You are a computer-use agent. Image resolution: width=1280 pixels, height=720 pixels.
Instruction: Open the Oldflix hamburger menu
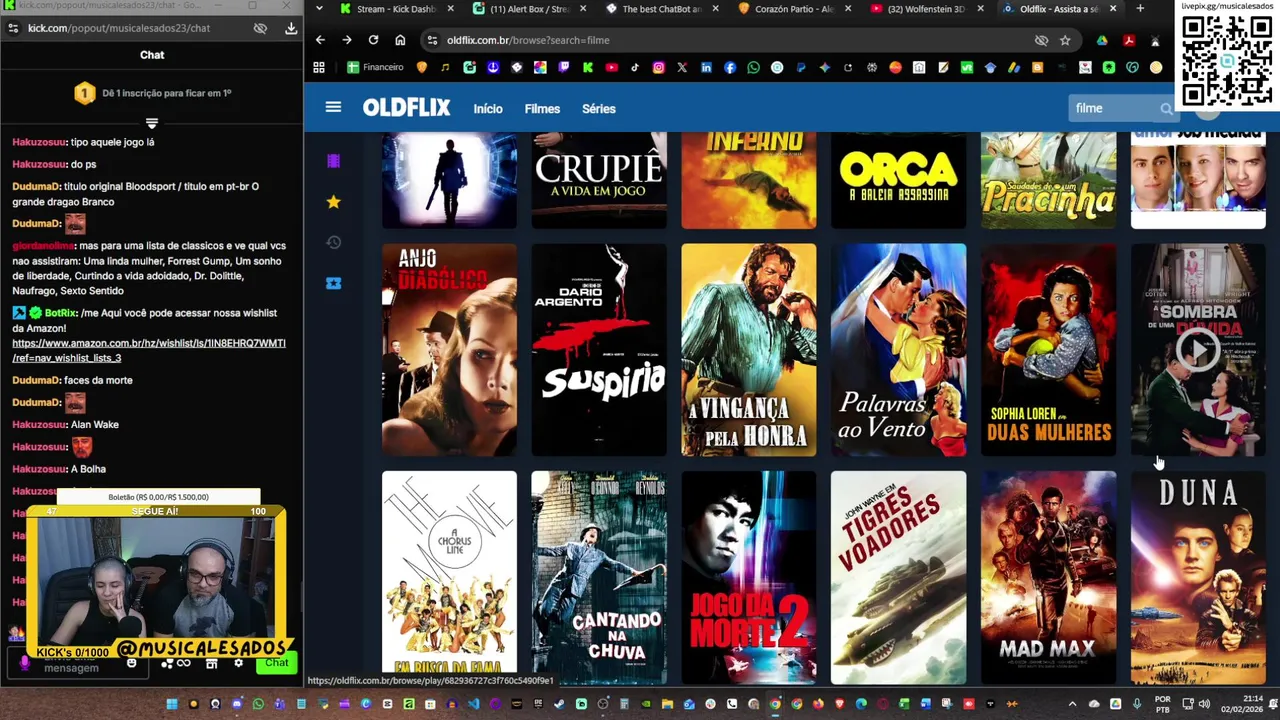click(x=333, y=108)
